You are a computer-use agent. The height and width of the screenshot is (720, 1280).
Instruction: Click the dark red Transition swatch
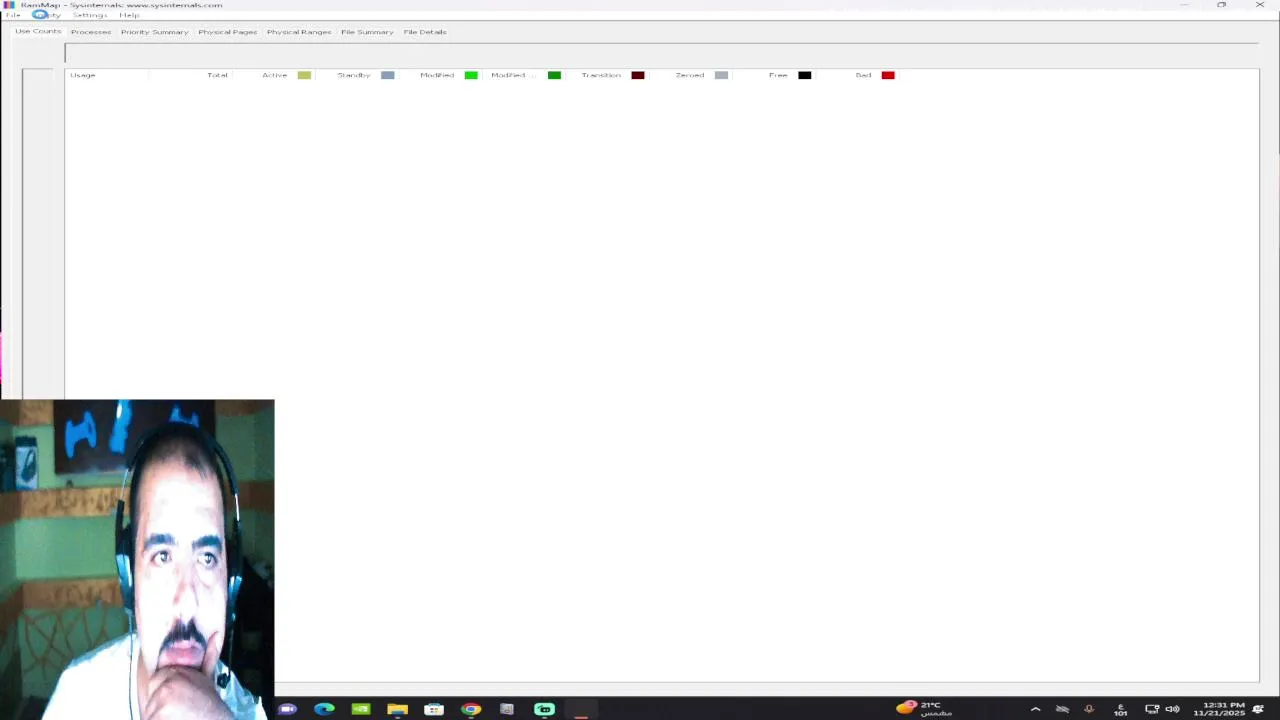pyautogui.click(x=638, y=75)
